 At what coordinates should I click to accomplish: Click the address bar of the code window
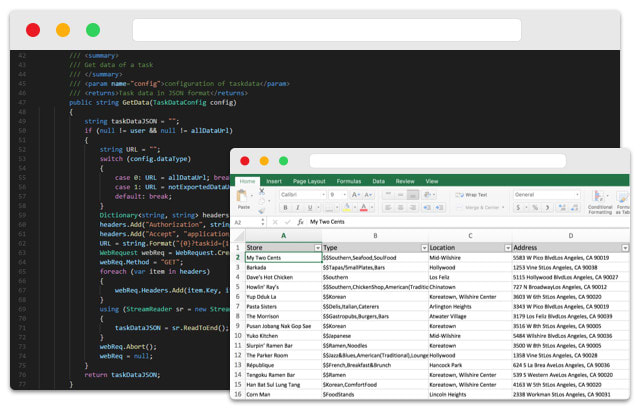327,30
